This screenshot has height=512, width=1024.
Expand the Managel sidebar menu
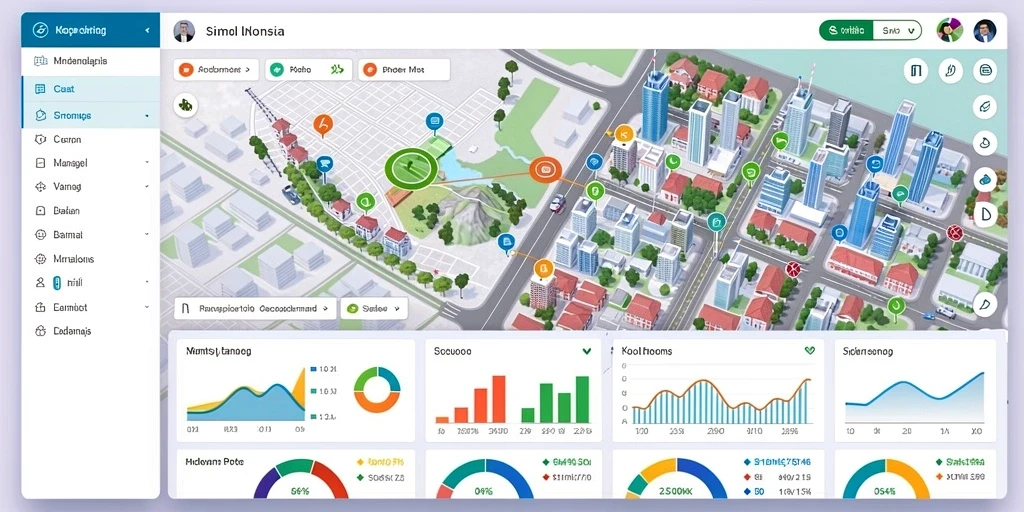click(x=91, y=163)
